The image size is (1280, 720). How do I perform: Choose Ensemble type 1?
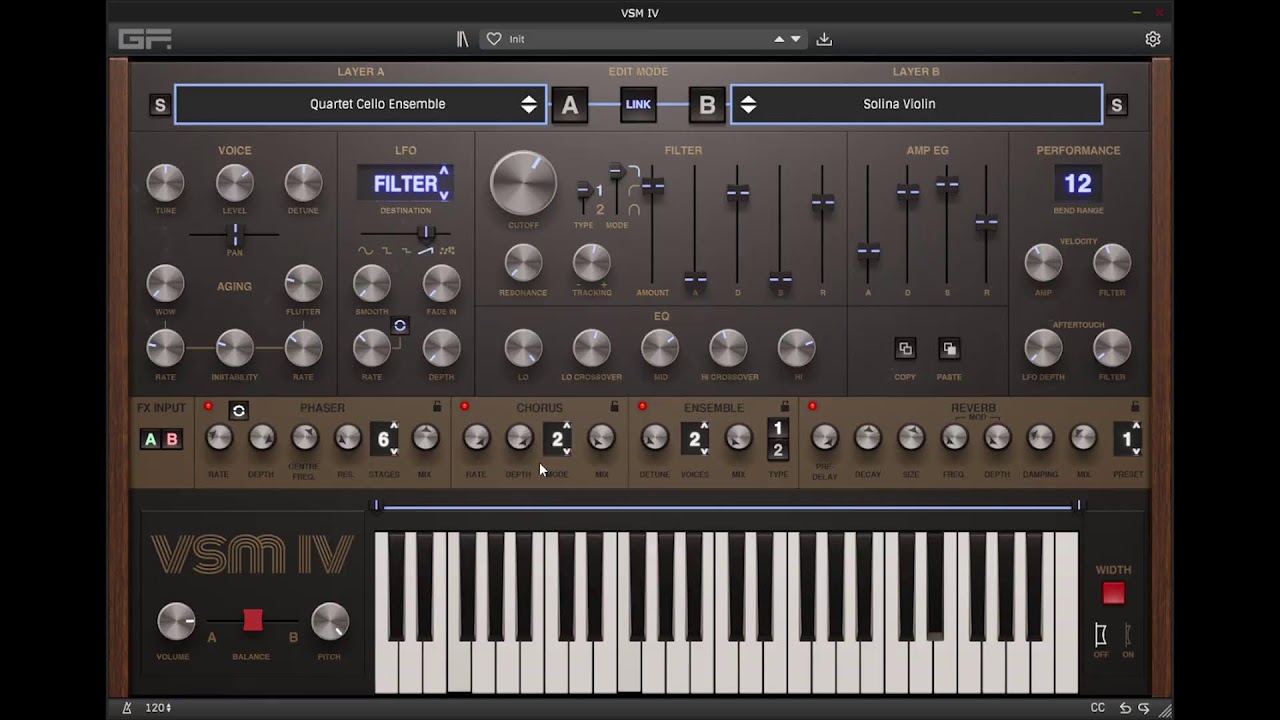777,429
